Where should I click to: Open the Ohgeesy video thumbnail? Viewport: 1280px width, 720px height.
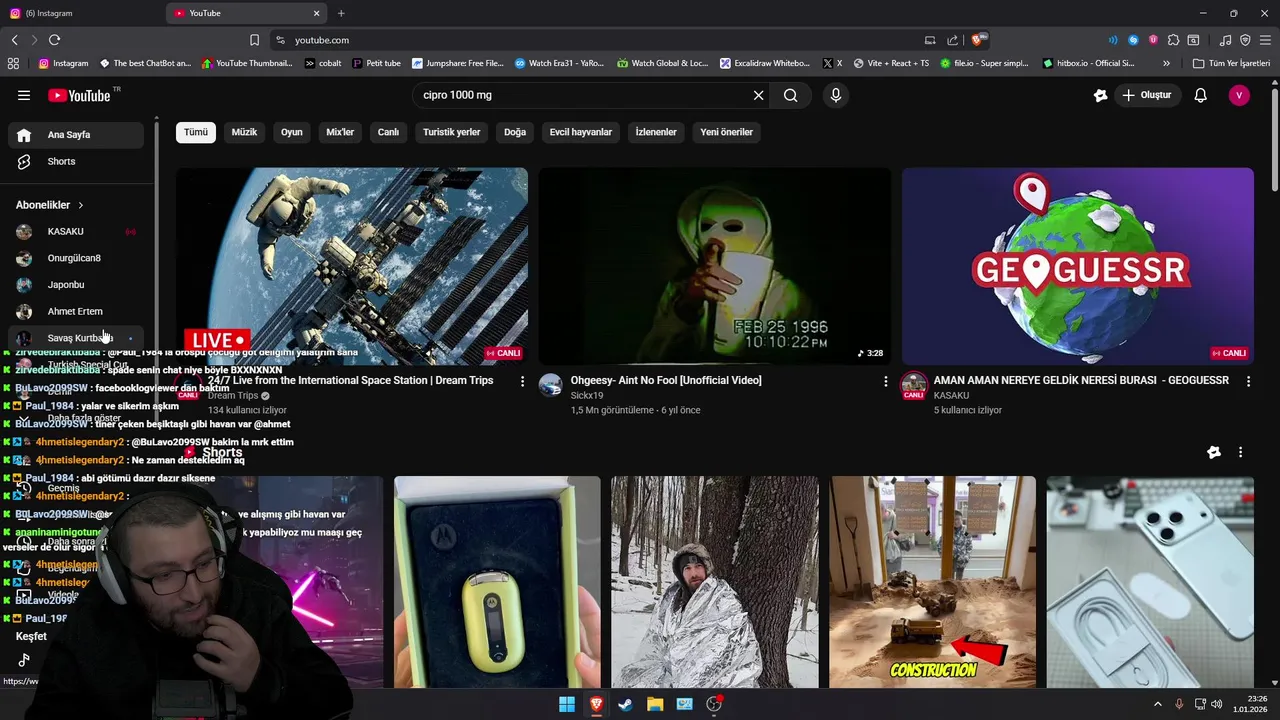coord(715,266)
